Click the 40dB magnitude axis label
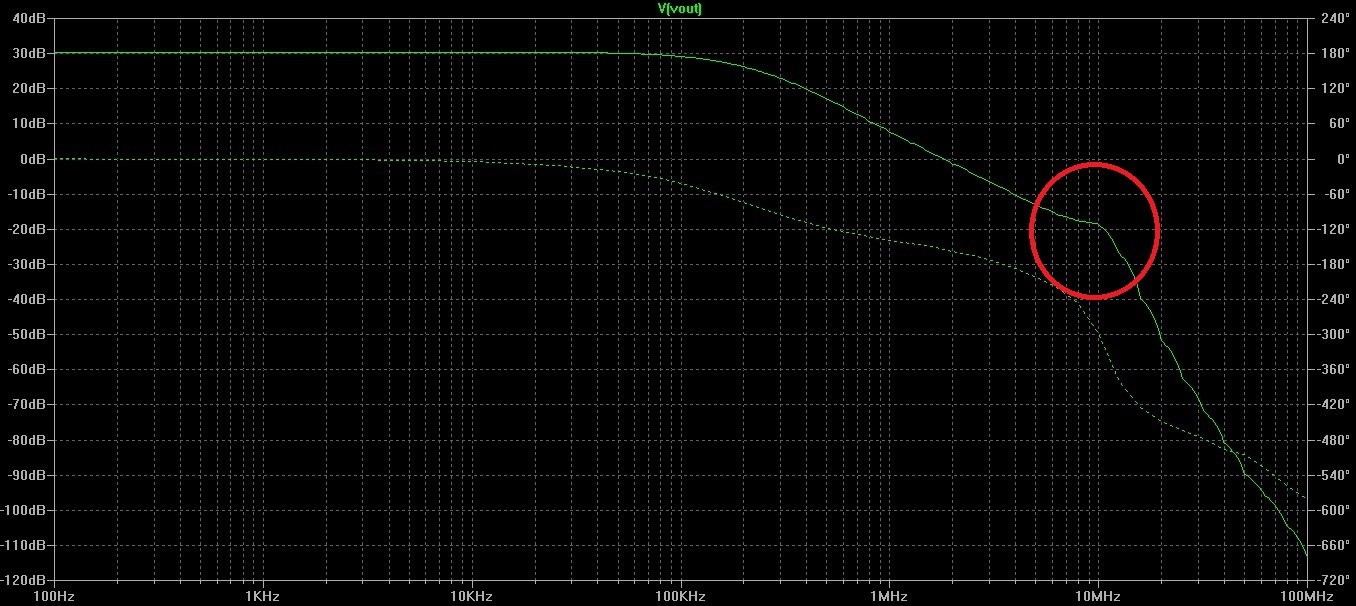This screenshot has width=1356, height=606. 30,18
